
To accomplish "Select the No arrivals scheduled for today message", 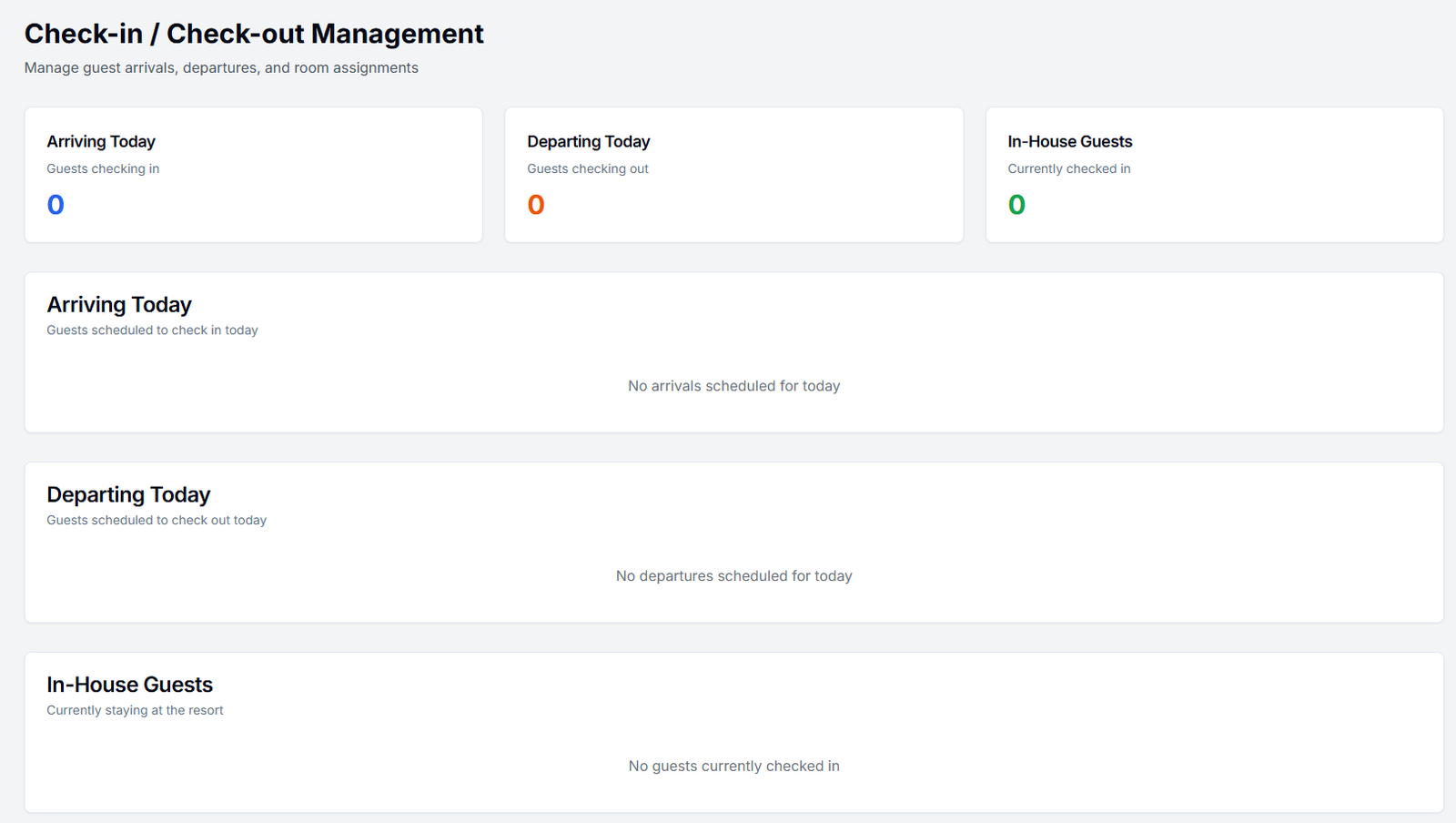I will pyautogui.click(x=733, y=385).
